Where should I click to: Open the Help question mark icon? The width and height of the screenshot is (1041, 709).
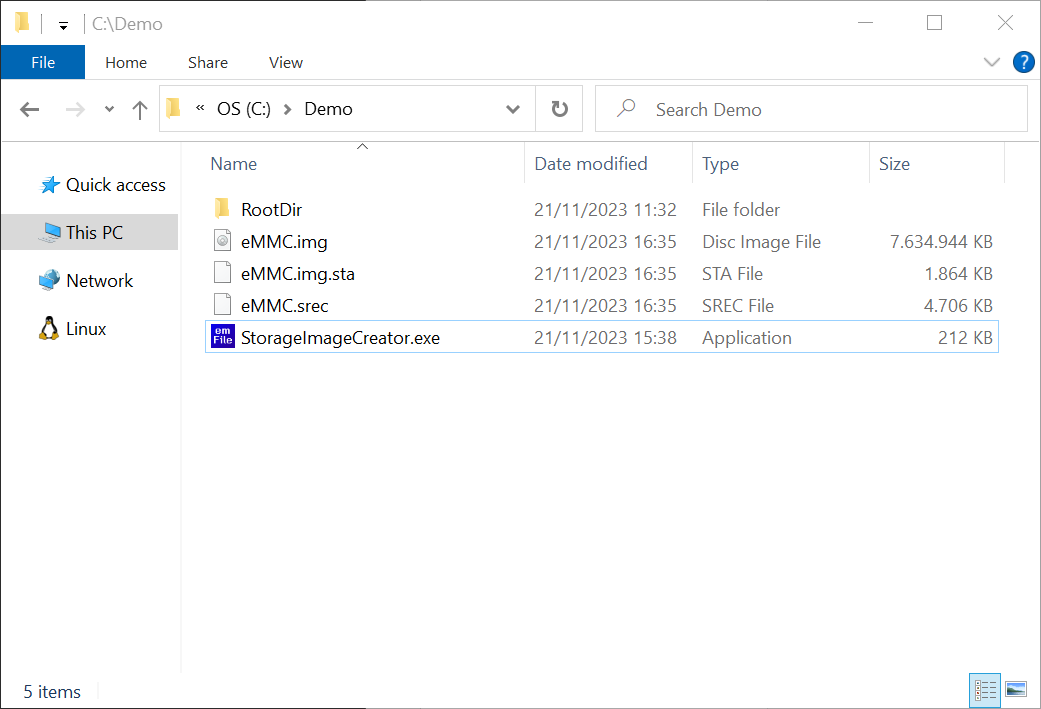click(1023, 62)
